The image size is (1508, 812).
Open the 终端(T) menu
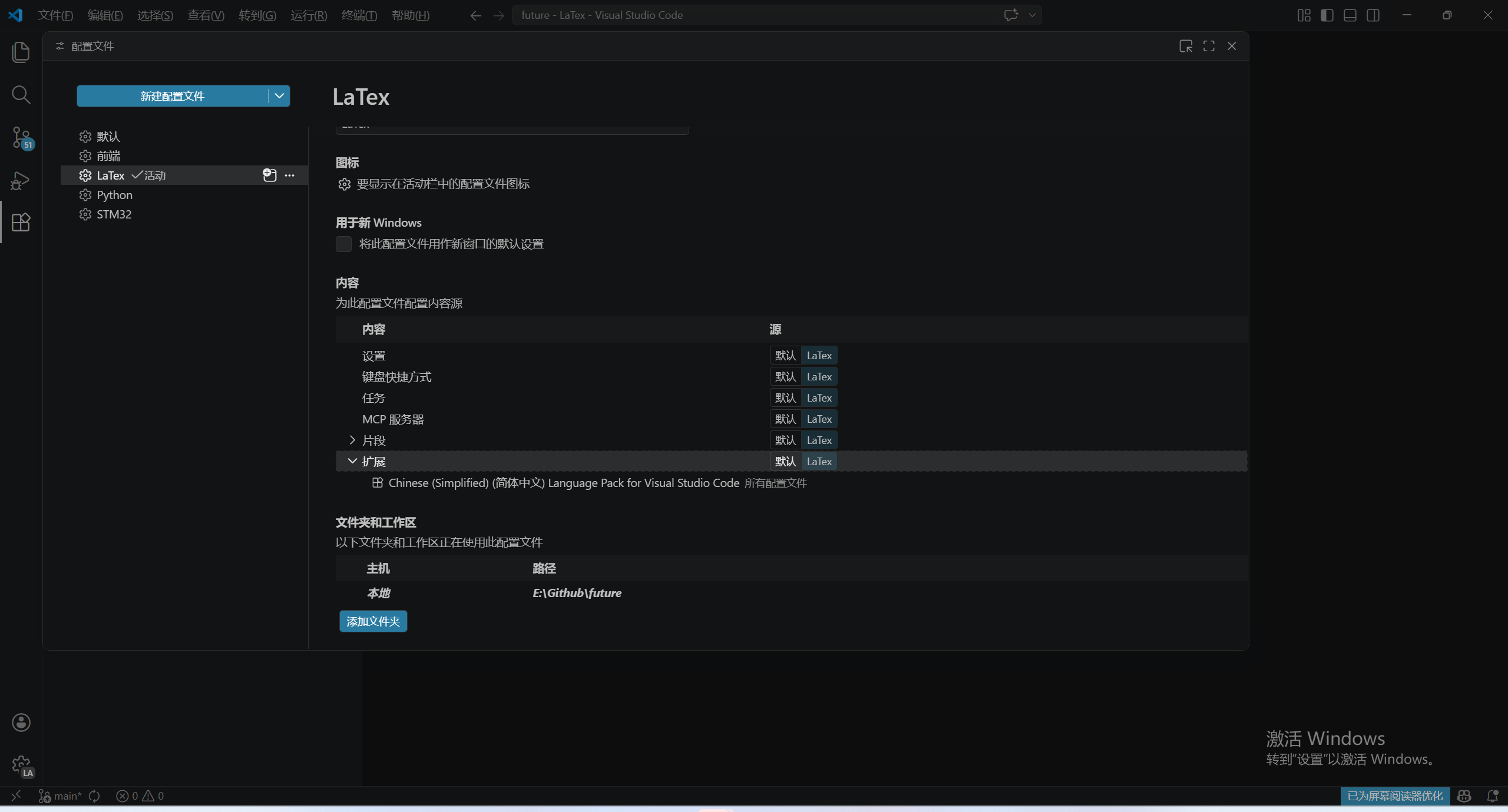(359, 15)
